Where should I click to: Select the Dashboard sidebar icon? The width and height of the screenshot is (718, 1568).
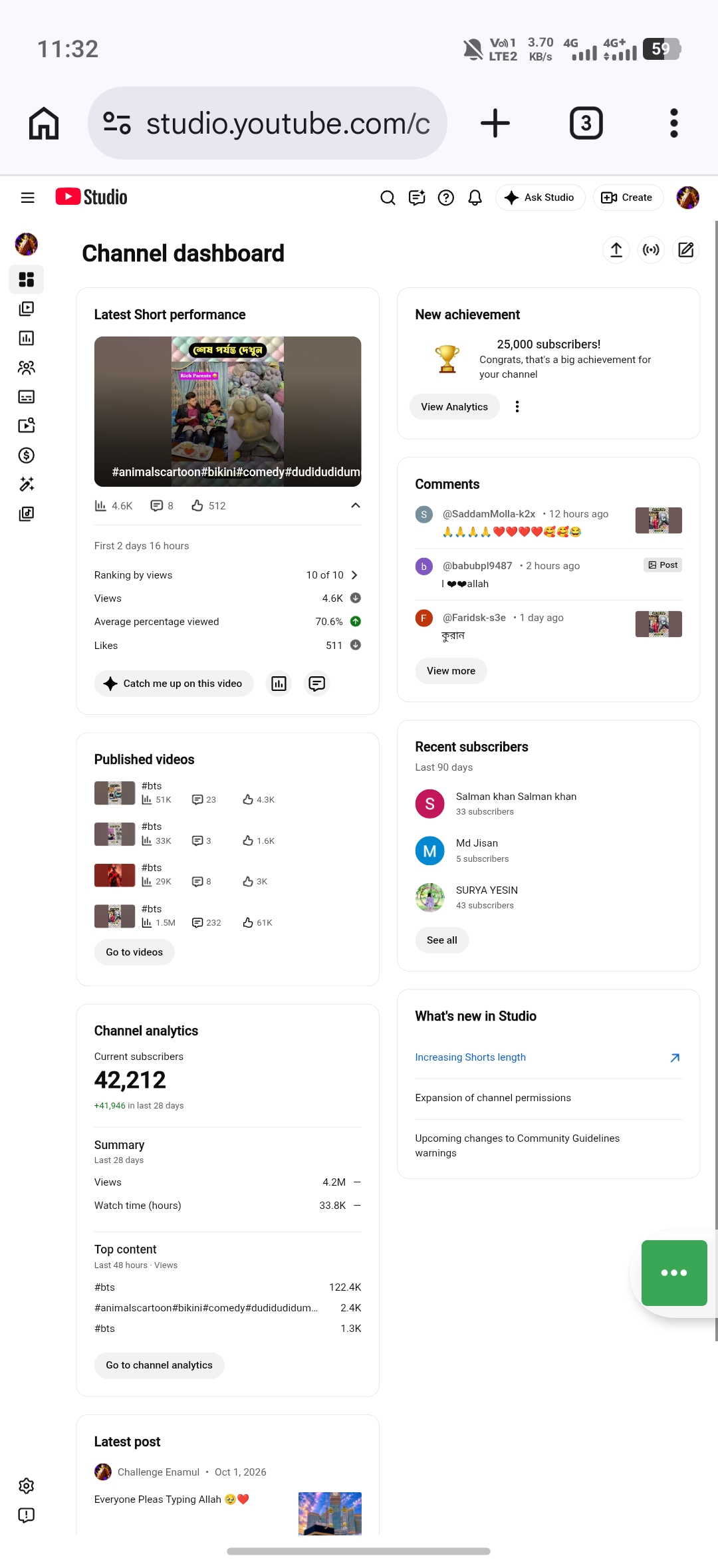tap(27, 279)
